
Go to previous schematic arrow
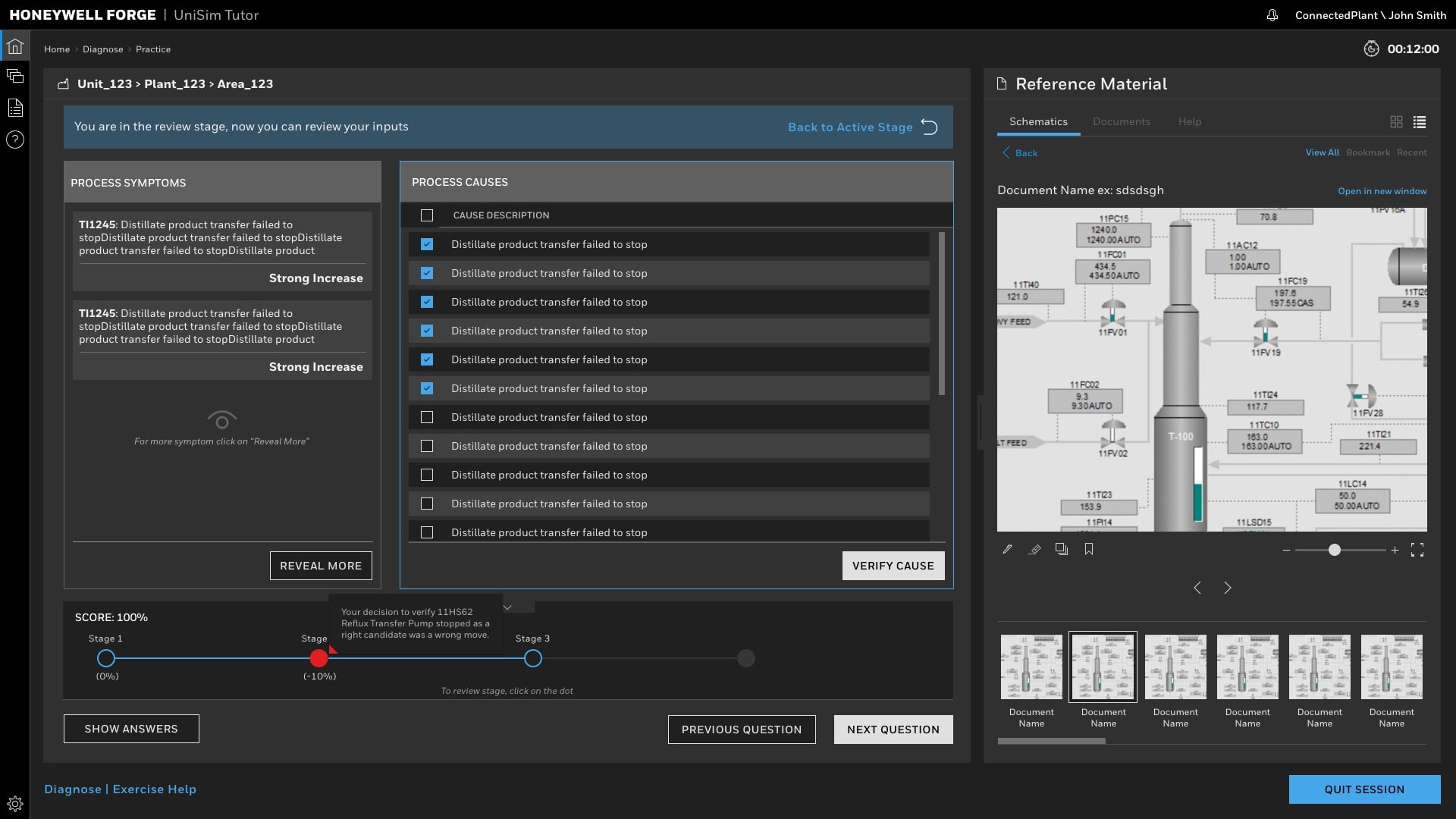tap(1197, 588)
